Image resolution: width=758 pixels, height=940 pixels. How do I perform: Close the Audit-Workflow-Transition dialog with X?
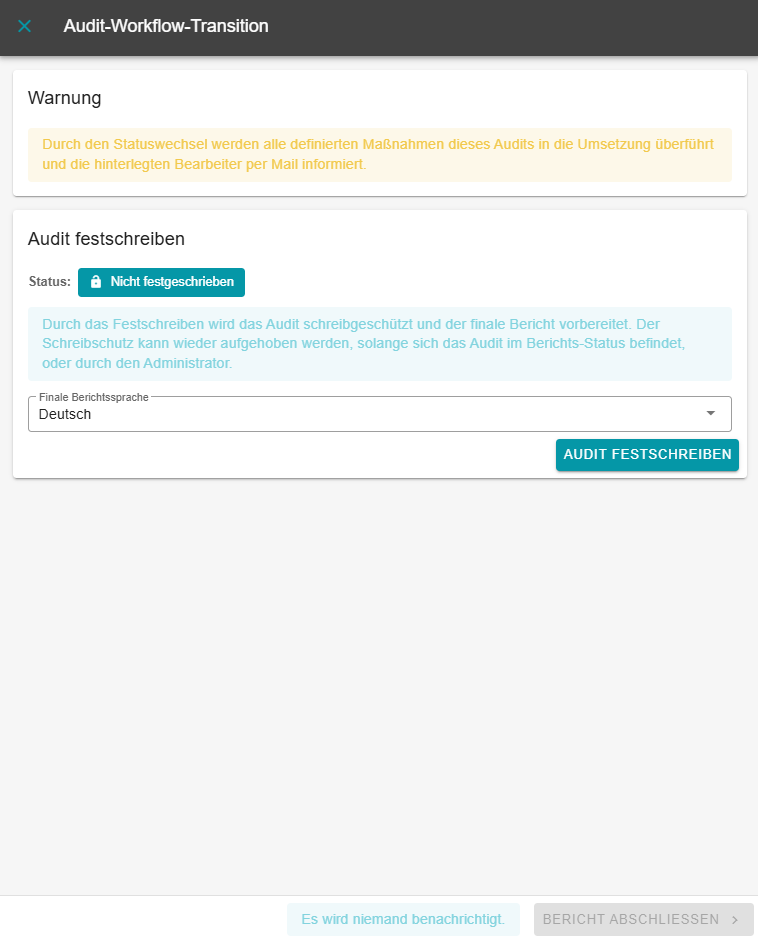[25, 26]
